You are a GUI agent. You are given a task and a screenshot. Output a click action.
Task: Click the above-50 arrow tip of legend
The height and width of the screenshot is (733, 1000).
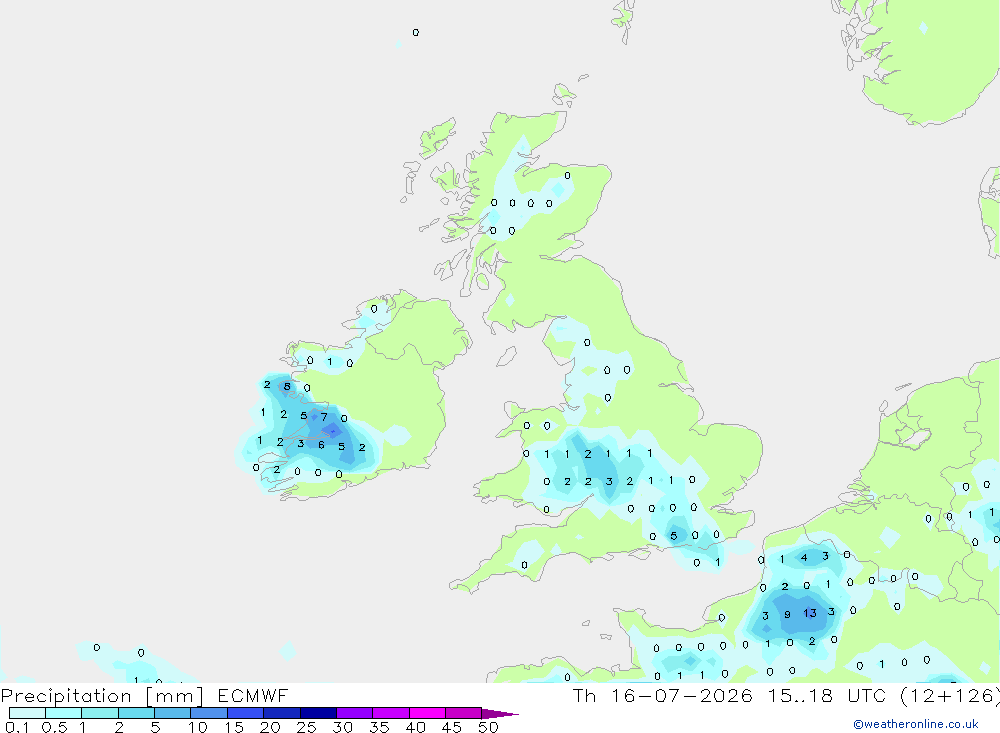click(x=499, y=714)
